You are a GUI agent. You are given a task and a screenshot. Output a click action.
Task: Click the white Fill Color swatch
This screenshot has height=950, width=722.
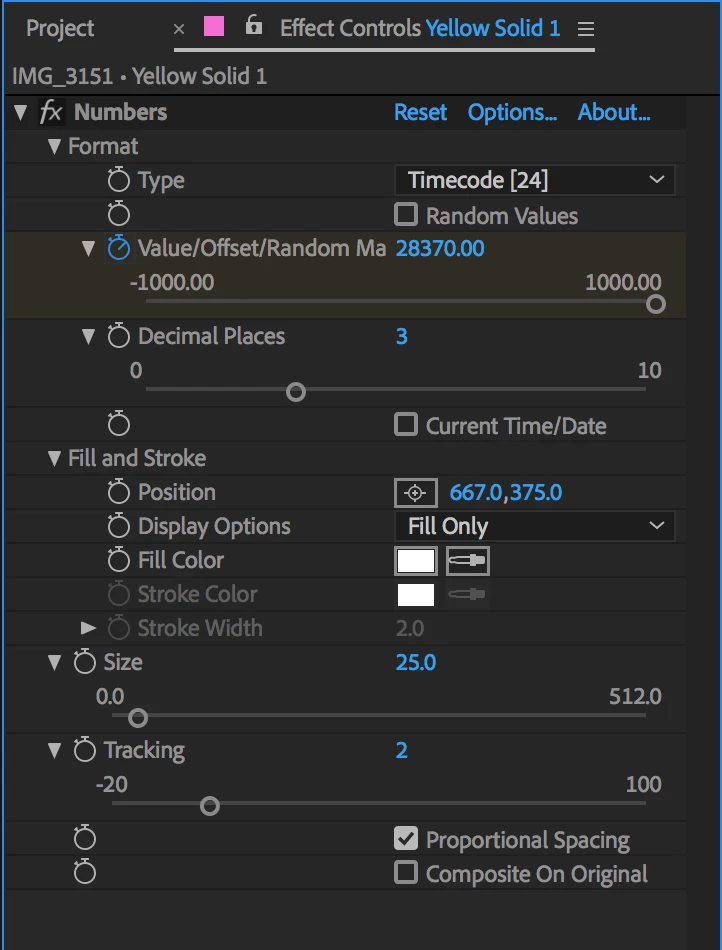click(416, 561)
